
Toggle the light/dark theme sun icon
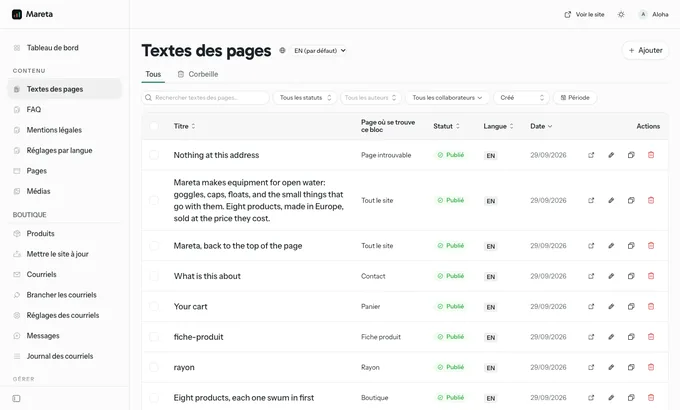pos(621,14)
